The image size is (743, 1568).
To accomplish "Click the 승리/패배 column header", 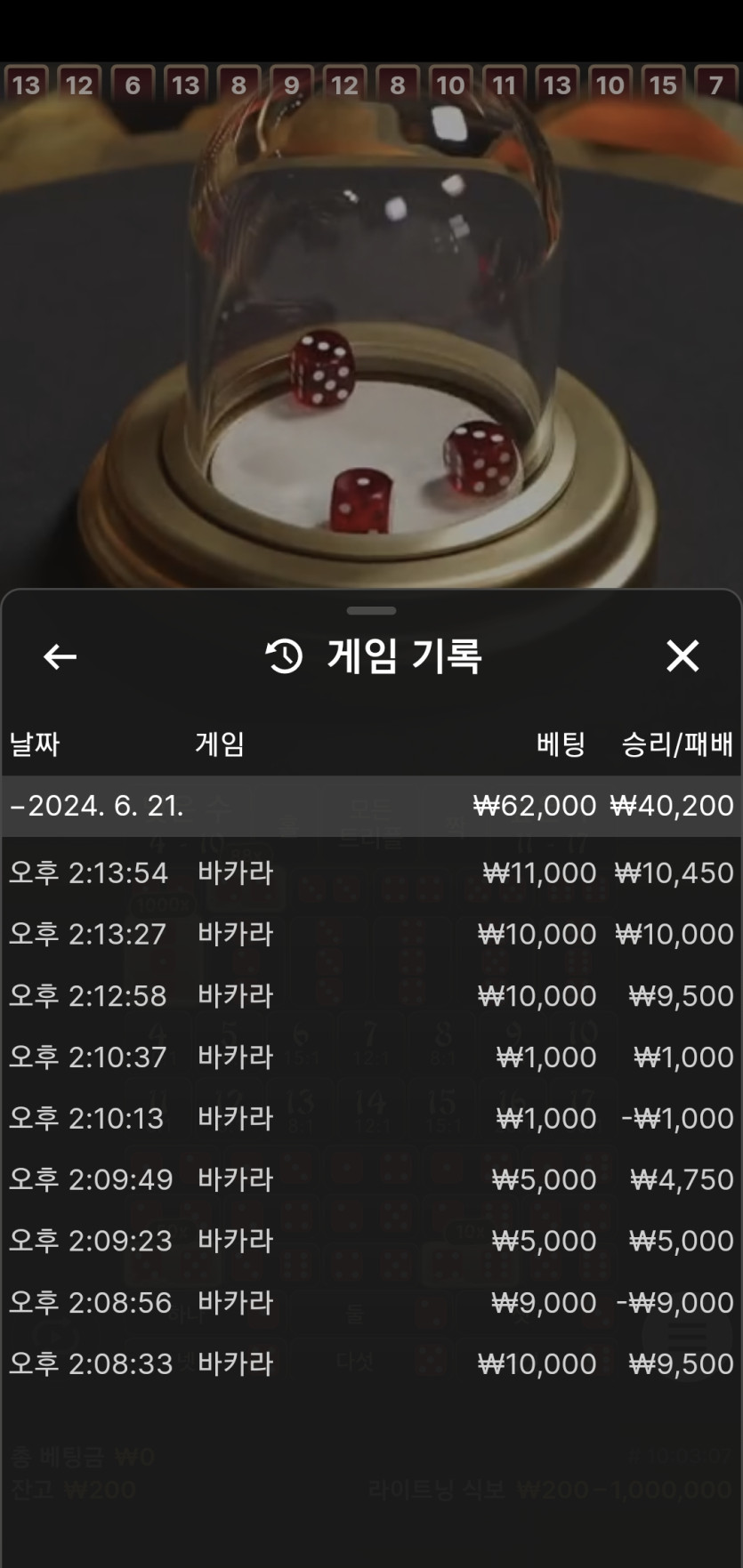I will 677,744.
